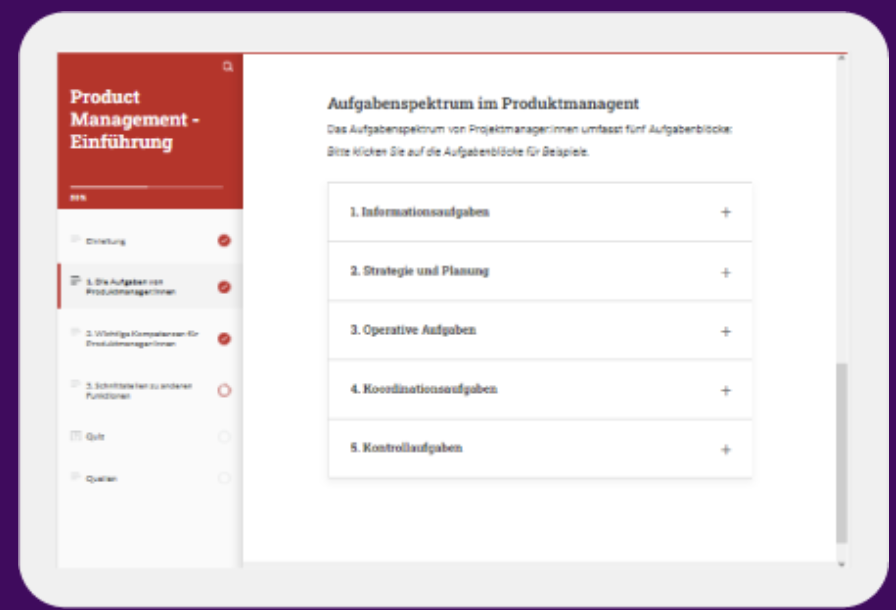Open the Einleitung lesson

(x=150, y=240)
